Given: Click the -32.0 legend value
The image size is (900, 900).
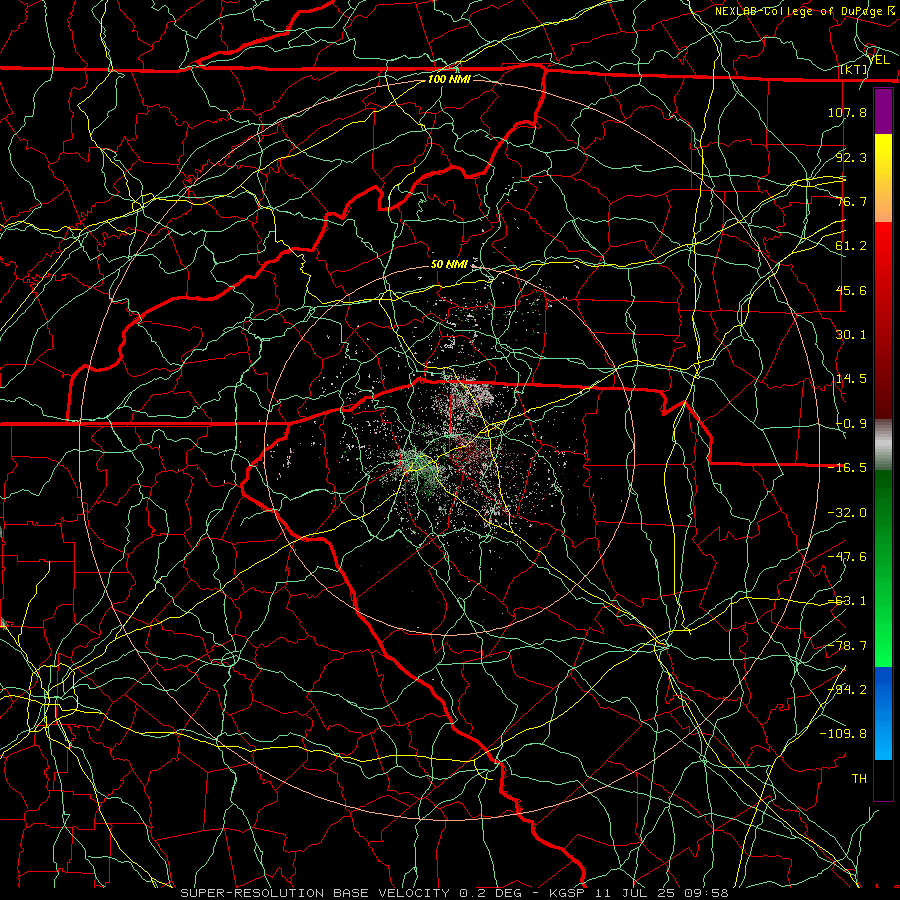Looking at the screenshot, I should tap(847, 513).
